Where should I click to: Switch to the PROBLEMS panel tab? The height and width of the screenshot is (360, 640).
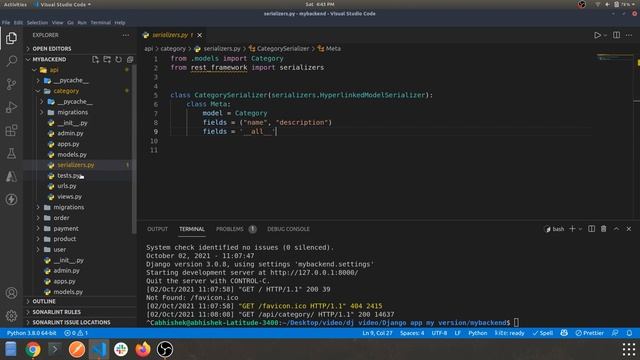229,229
